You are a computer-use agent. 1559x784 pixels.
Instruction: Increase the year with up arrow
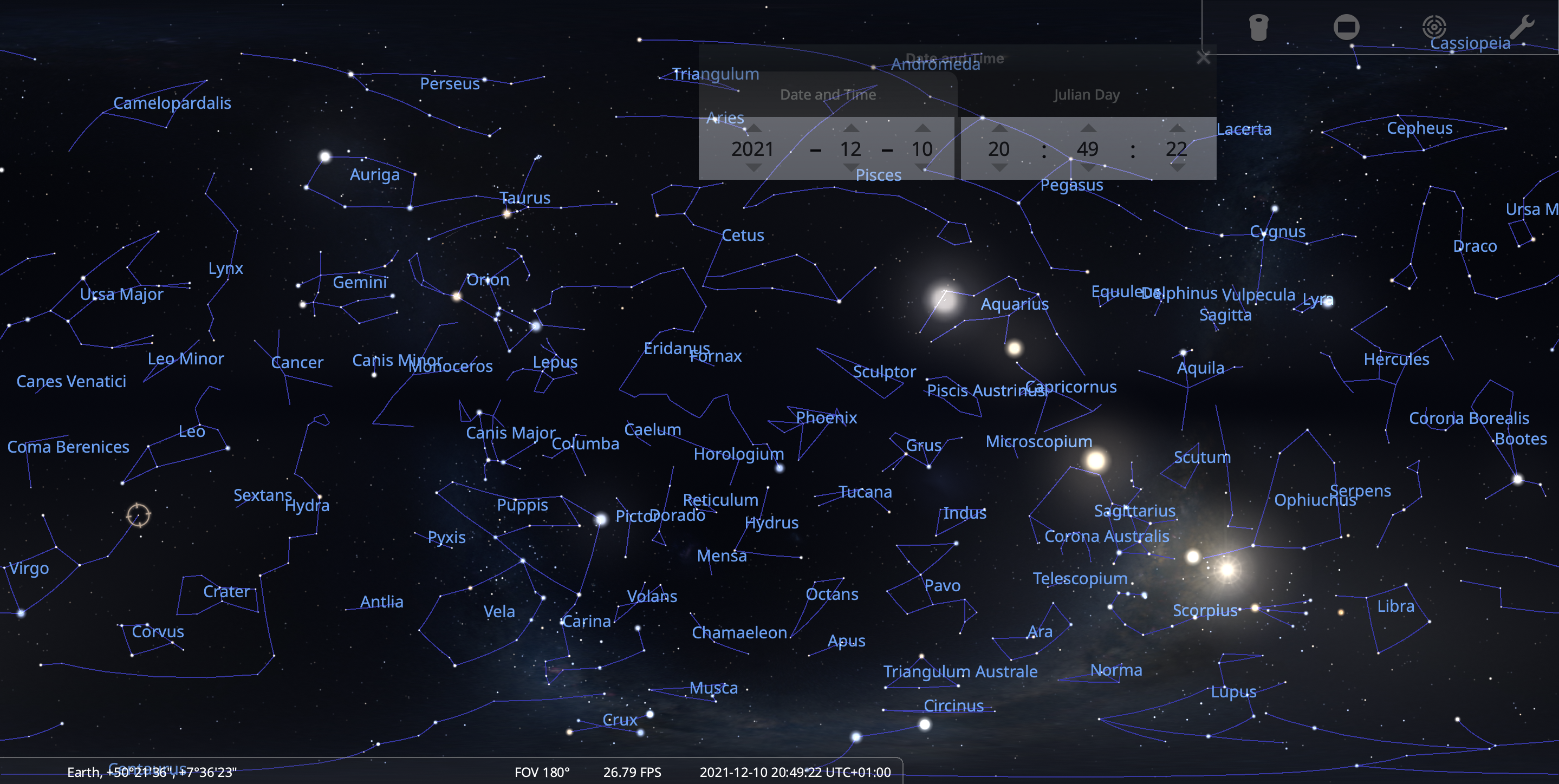(753, 128)
